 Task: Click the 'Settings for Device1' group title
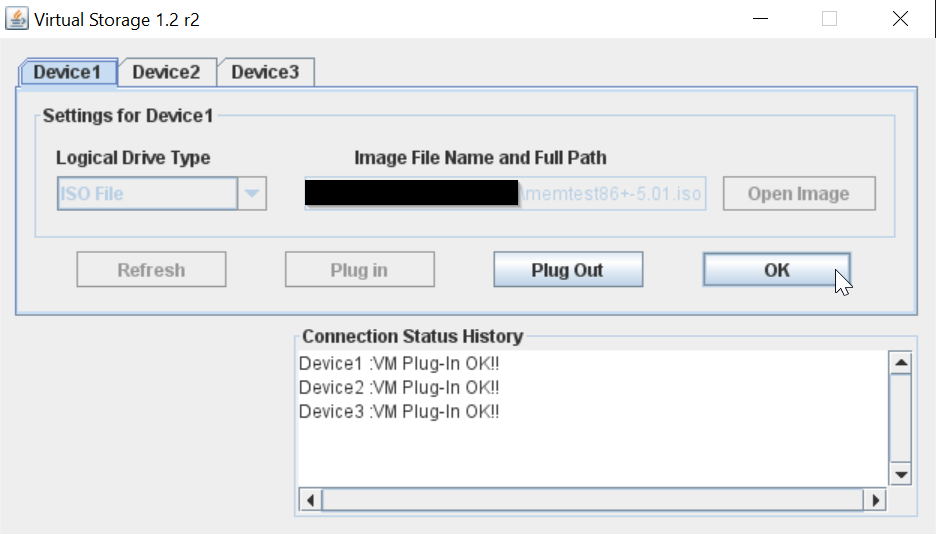128,116
